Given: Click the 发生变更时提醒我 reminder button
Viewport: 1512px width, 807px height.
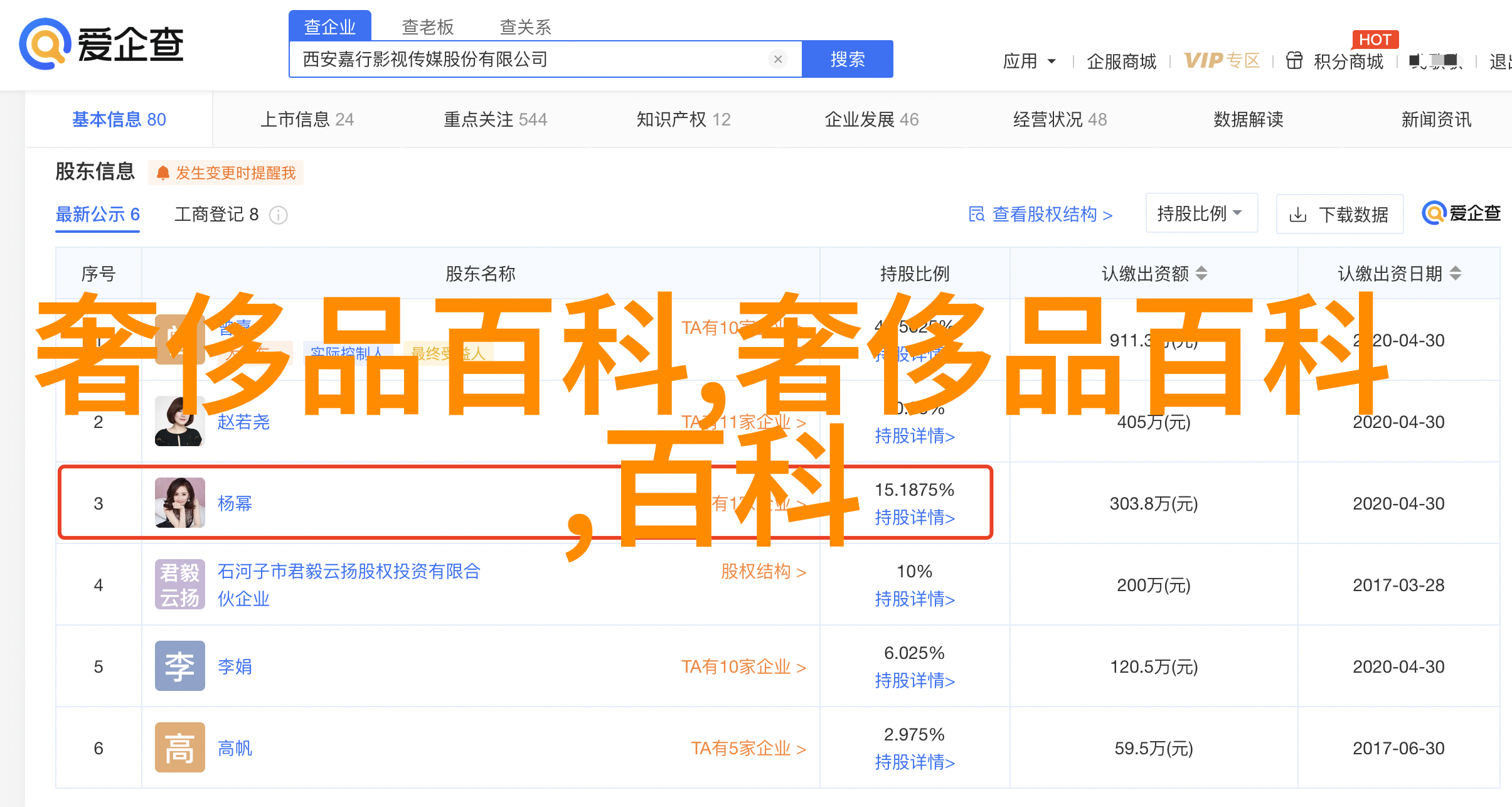Looking at the screenshot, I should [226, 173].
